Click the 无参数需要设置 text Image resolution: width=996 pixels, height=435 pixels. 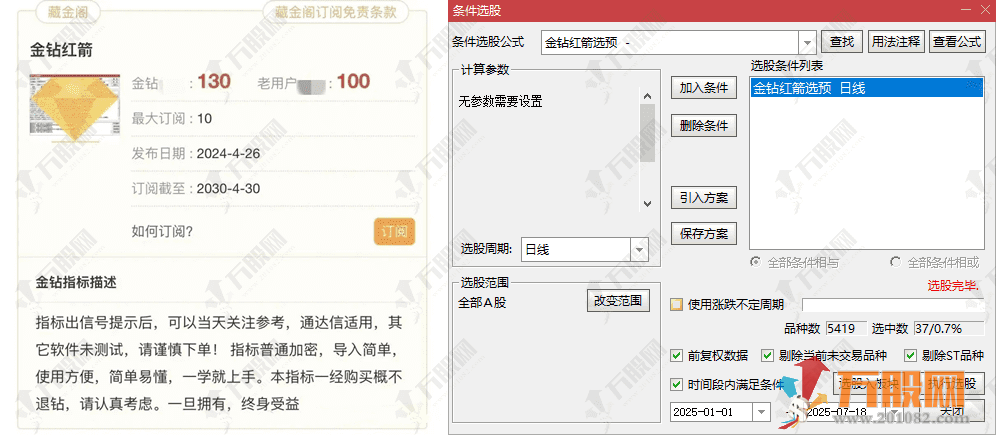[501, 100]
